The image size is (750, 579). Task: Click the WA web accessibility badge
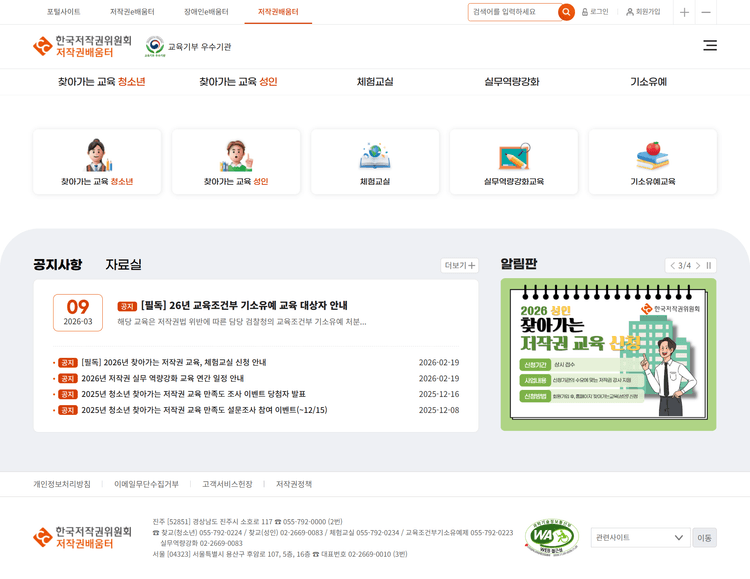pyautogui.click(x=551, y=537)
